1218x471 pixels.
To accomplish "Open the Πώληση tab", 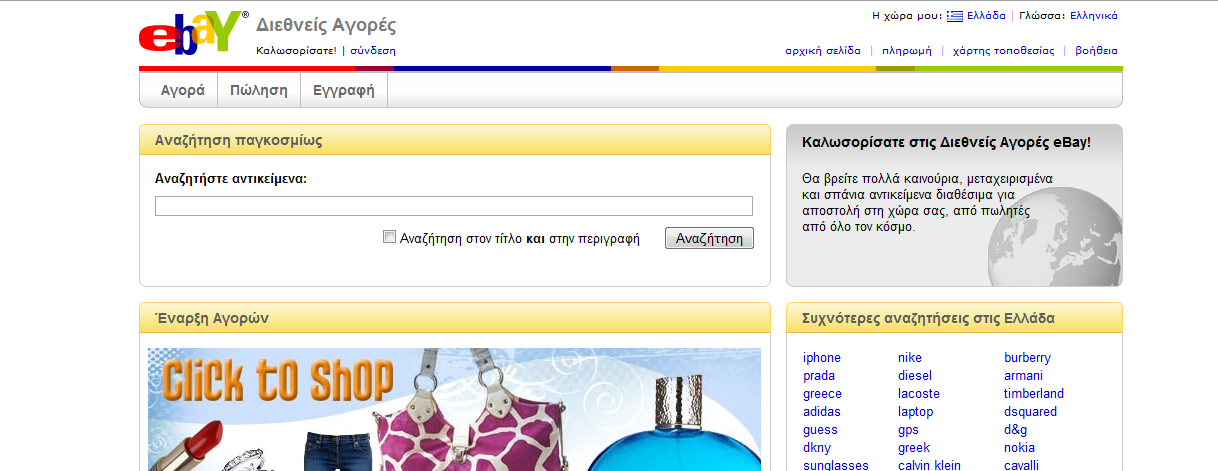I will [x=258, y=90].
